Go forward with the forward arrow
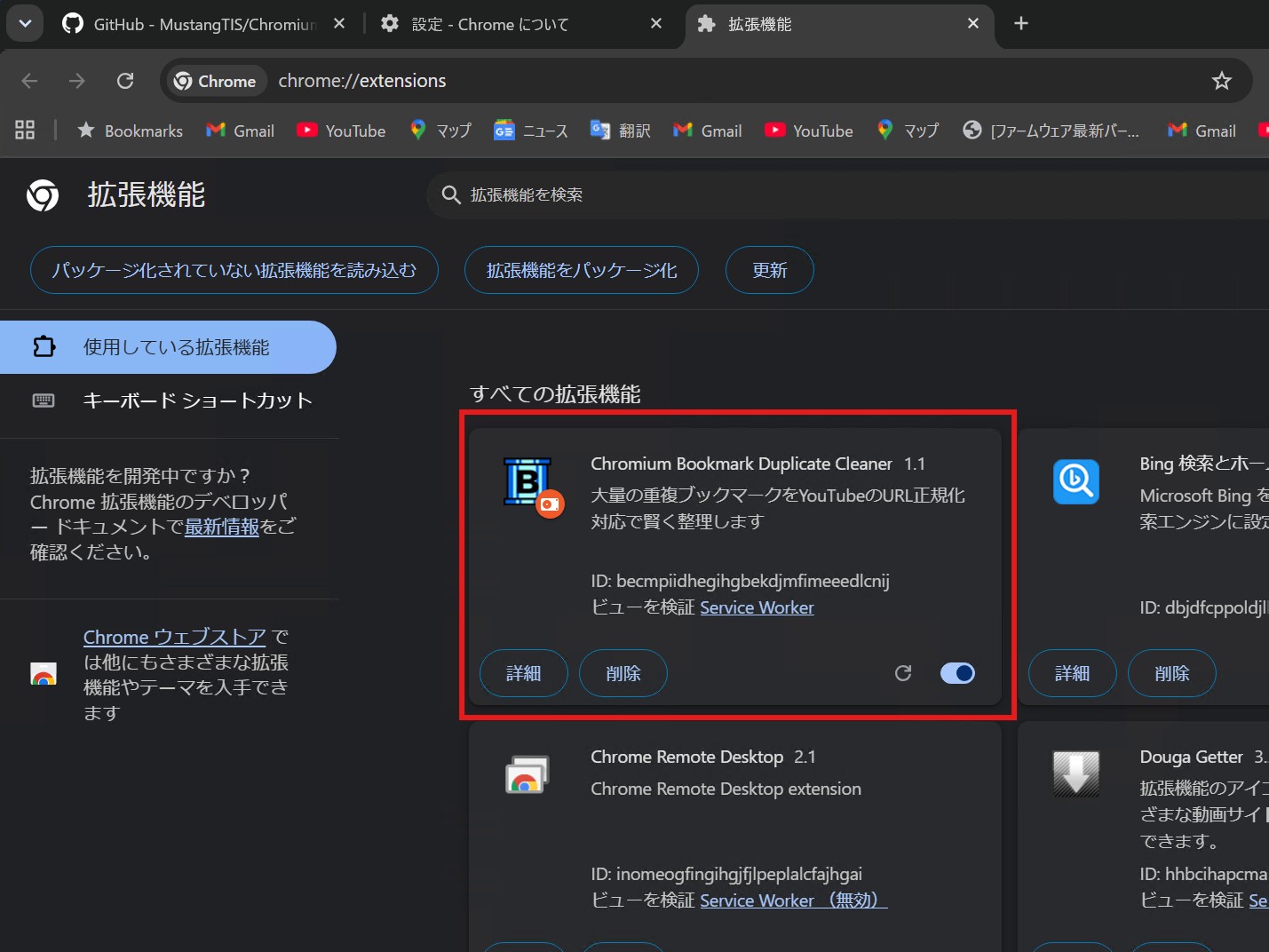Image resolution: width=1269 pixels, height=952 pixels. pos(77,81)
